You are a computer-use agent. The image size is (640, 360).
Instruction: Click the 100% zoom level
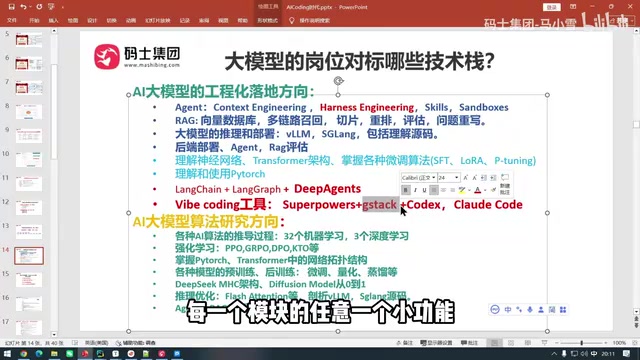(x=619, y=343)
